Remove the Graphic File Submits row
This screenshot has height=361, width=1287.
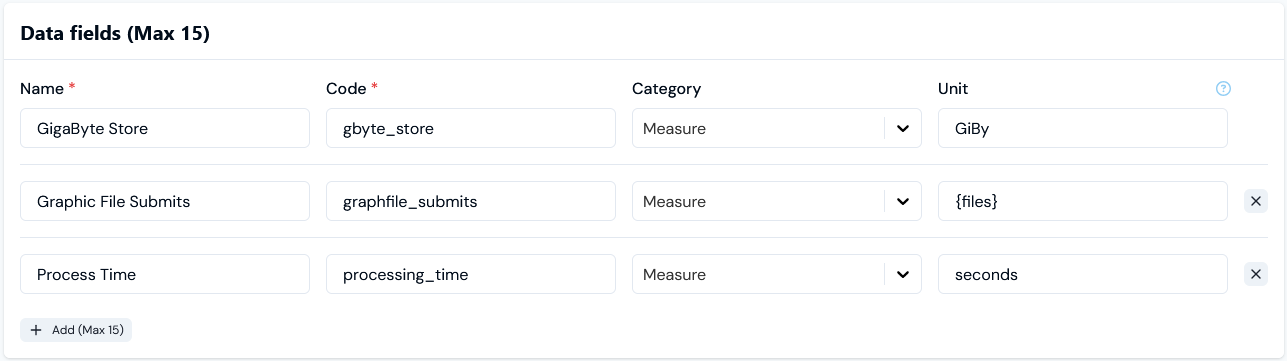tap(1256, 201)
